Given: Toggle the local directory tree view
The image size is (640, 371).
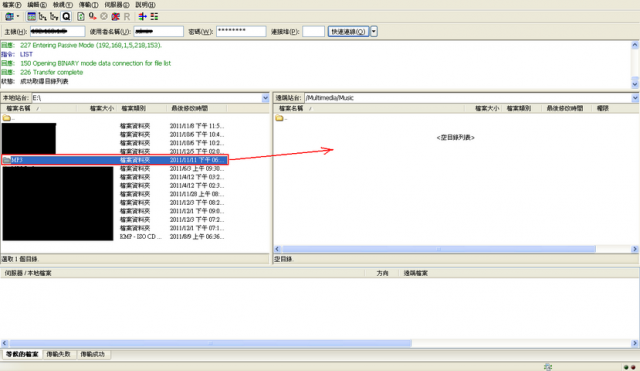Looking at the screenshot, I should point(42,17).
